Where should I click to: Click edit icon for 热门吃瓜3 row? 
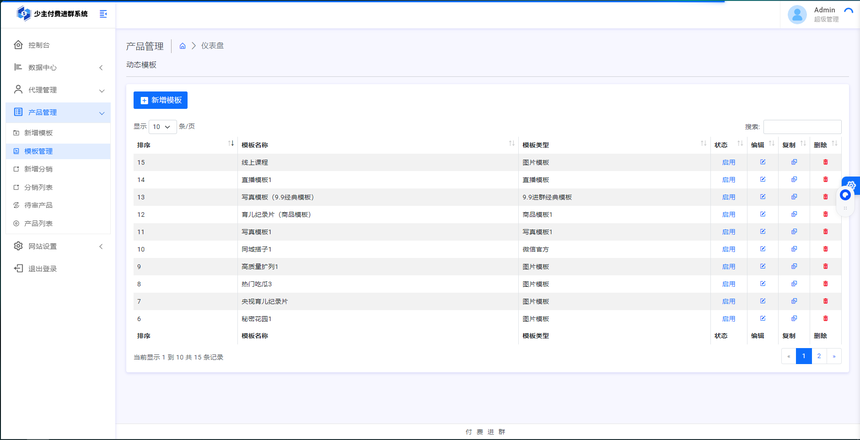762,284
